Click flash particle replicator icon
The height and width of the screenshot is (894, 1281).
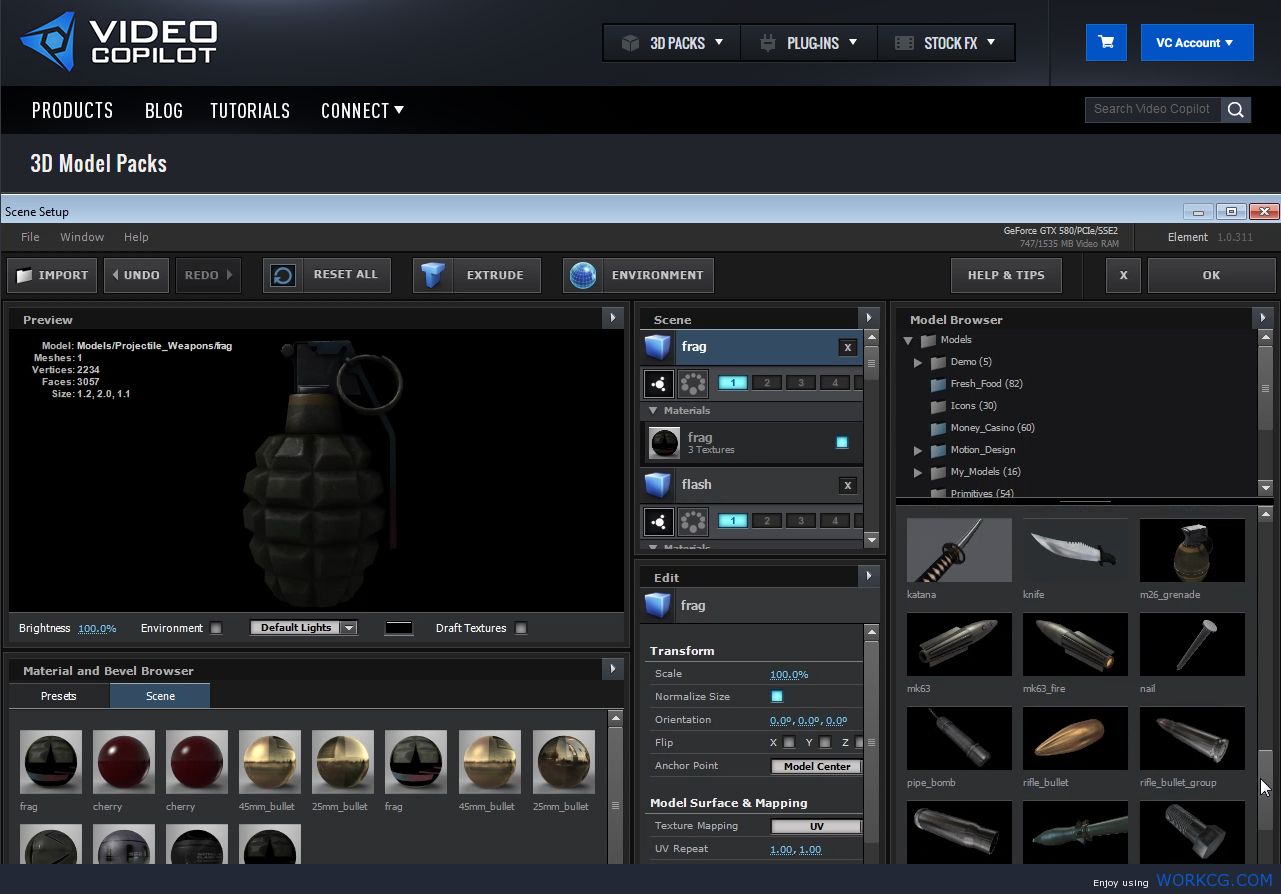[659, 521]
